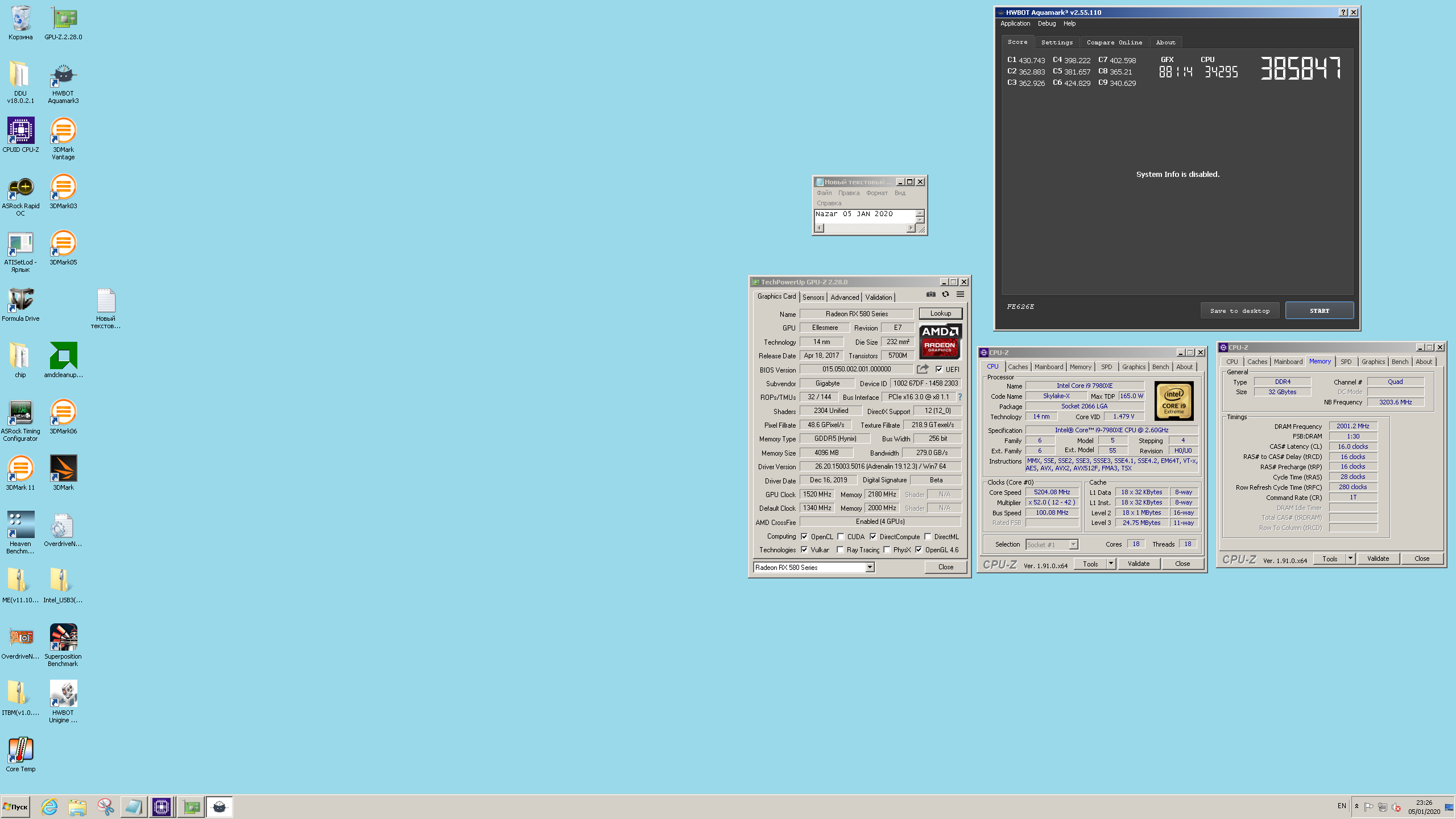Open GPU-Z.2.28.0 desktop icon
This screenshot has width=1456, height=819.
63,23
